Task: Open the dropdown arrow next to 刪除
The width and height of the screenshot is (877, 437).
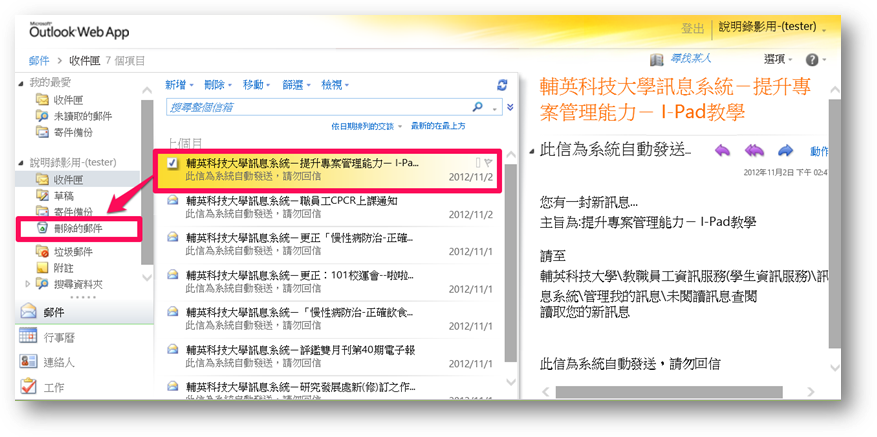Action: point(230,86)
